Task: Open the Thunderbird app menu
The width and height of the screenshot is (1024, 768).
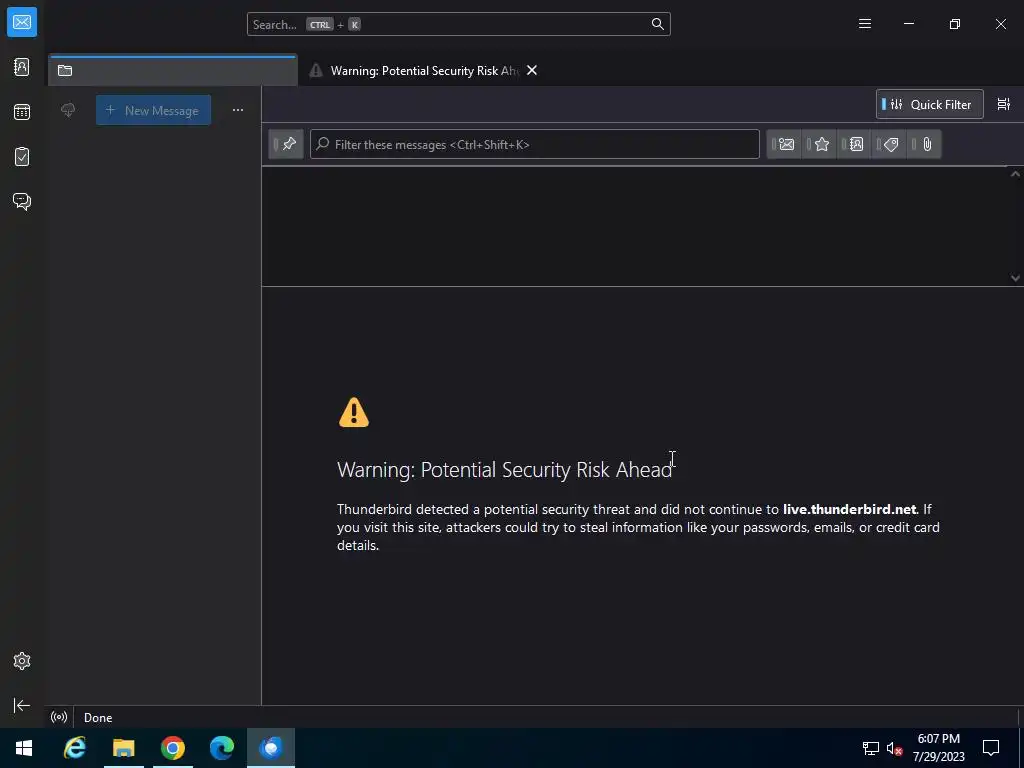Action: [x=865, y=24]
